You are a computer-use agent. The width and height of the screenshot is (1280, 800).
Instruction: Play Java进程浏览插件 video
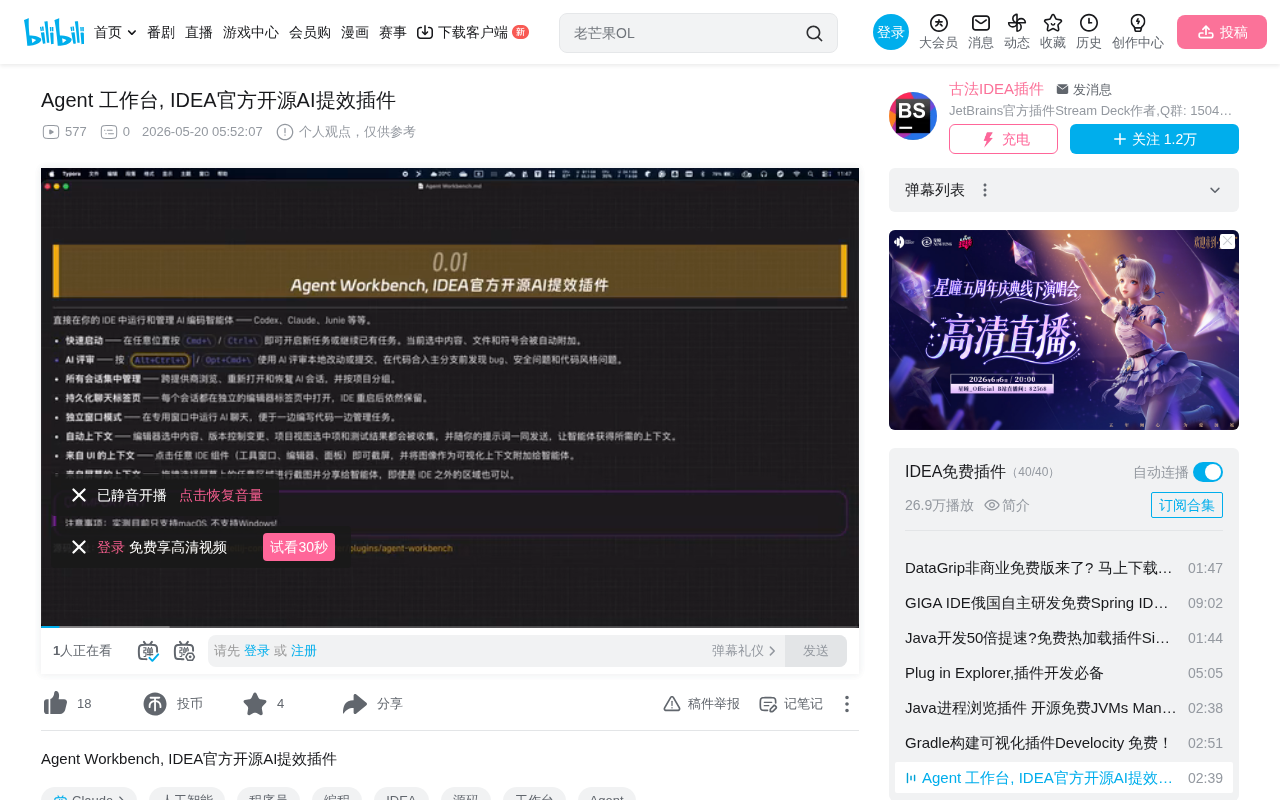coord(1064,708)
